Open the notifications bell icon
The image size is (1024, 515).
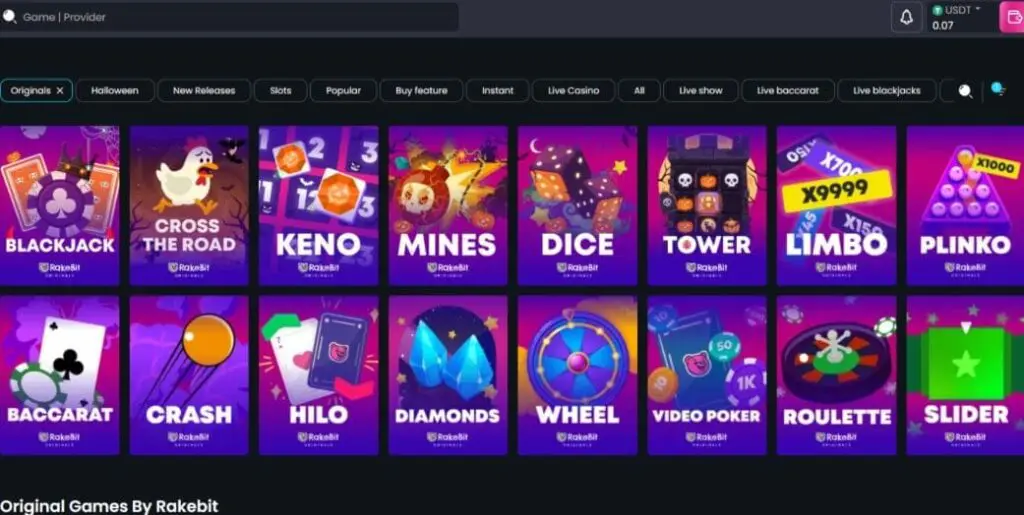[x=906, y=18]
